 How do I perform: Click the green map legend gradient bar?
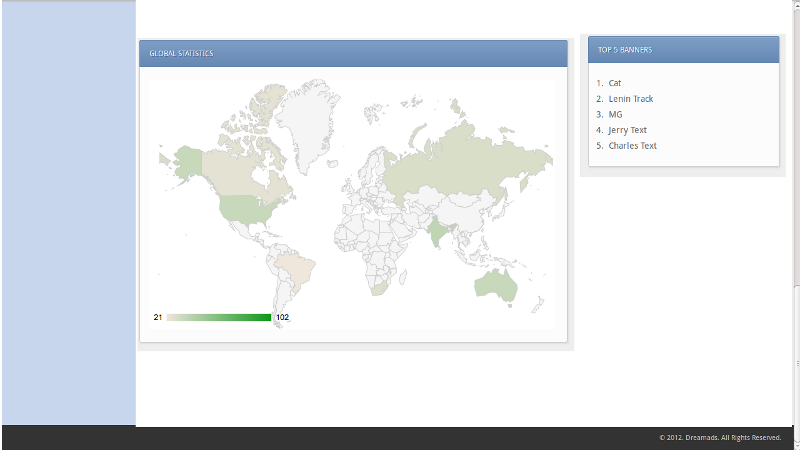[218, 317]
